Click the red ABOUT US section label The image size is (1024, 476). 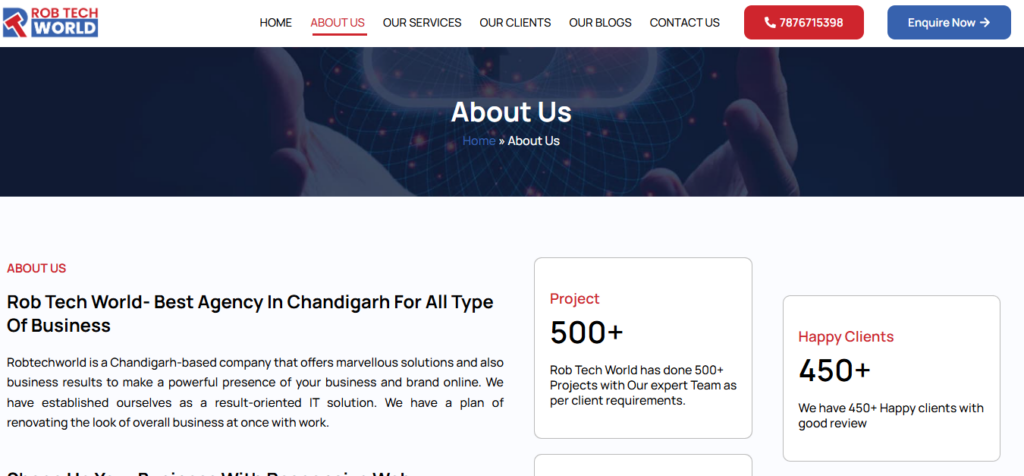click(37, 268)
